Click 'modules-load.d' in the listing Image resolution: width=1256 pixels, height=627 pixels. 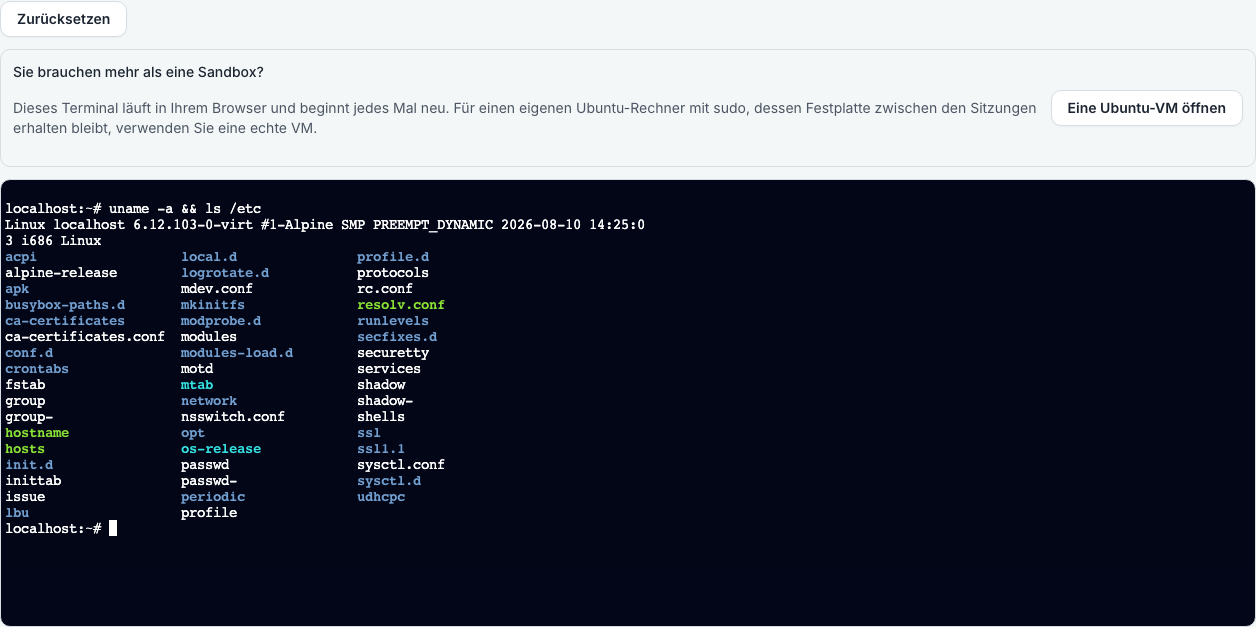[x=237, y=353]
